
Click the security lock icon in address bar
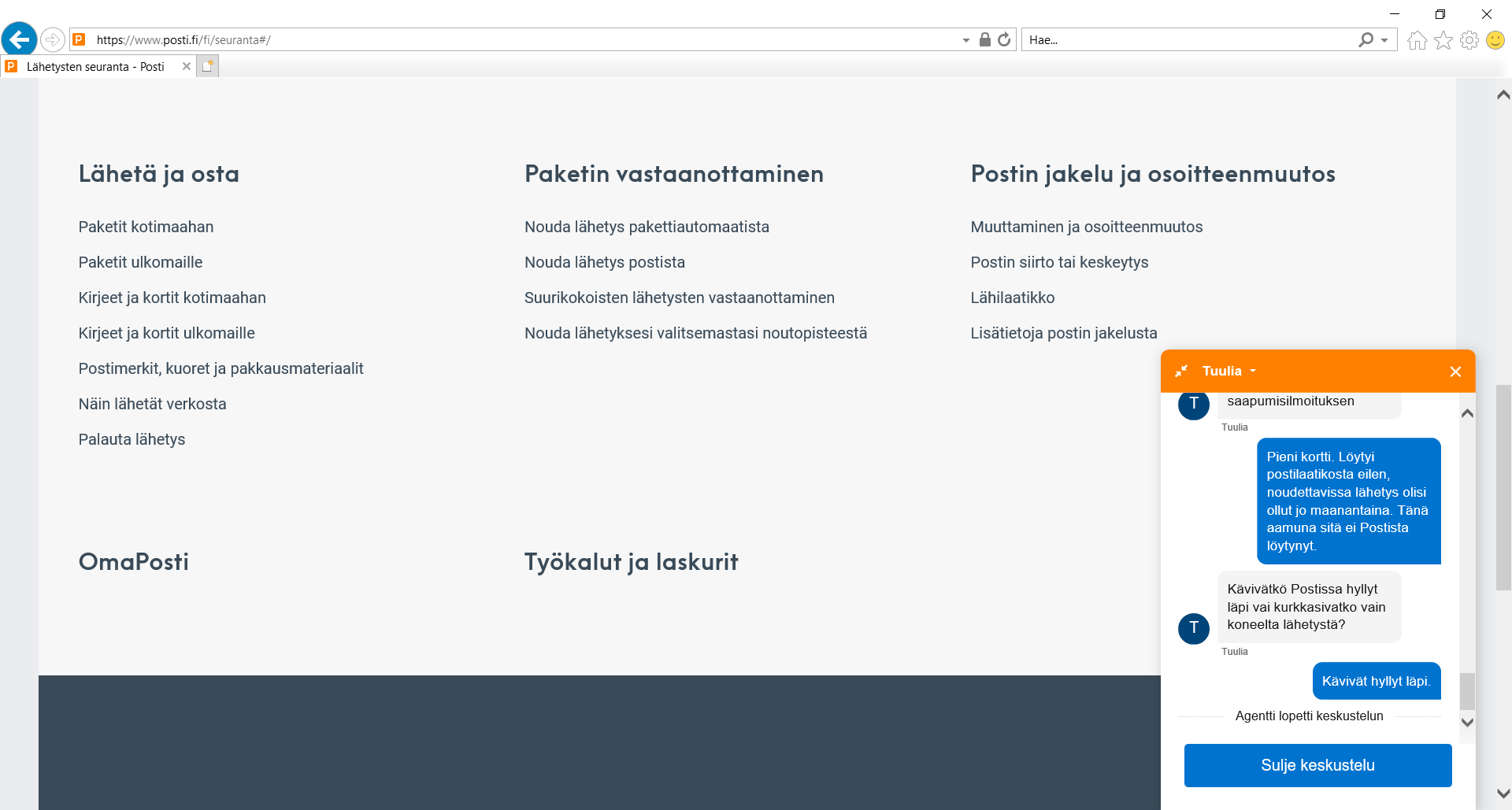pos(984,39)
